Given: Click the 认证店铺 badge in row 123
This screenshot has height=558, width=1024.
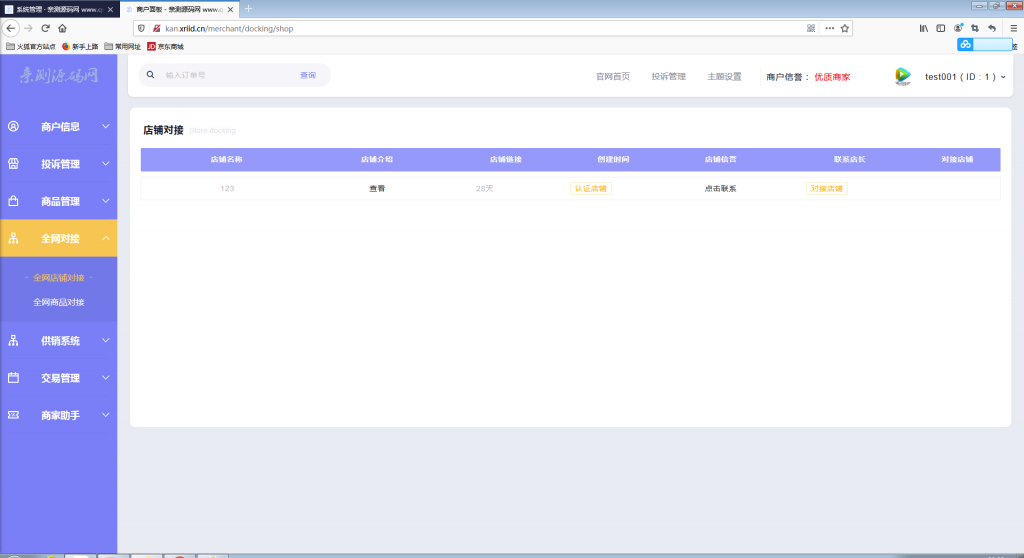Looking at the screenshot, I should click(590, 188).
